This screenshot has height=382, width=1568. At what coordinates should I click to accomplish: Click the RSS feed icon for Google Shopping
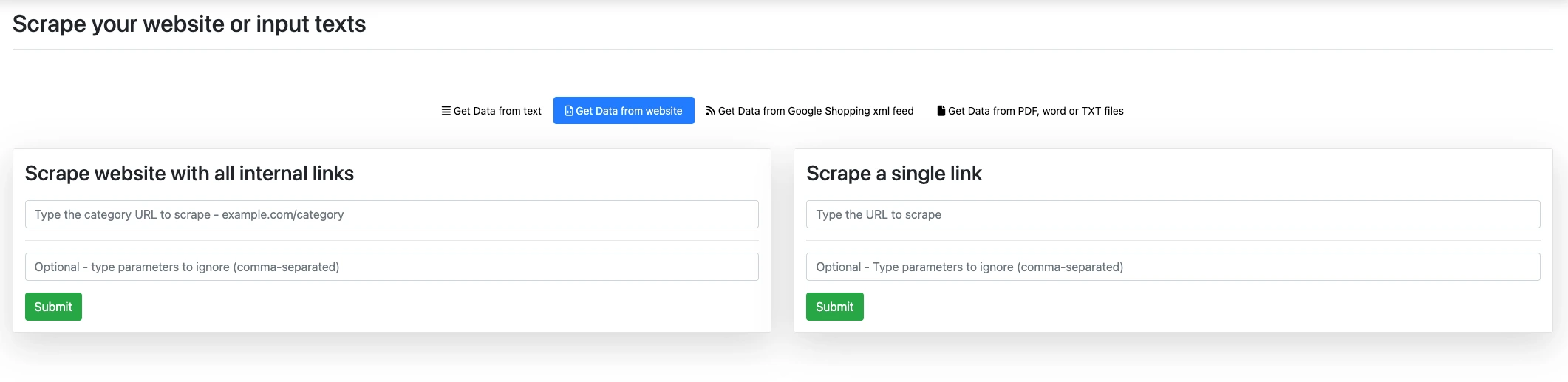click(x=710, y=111)
